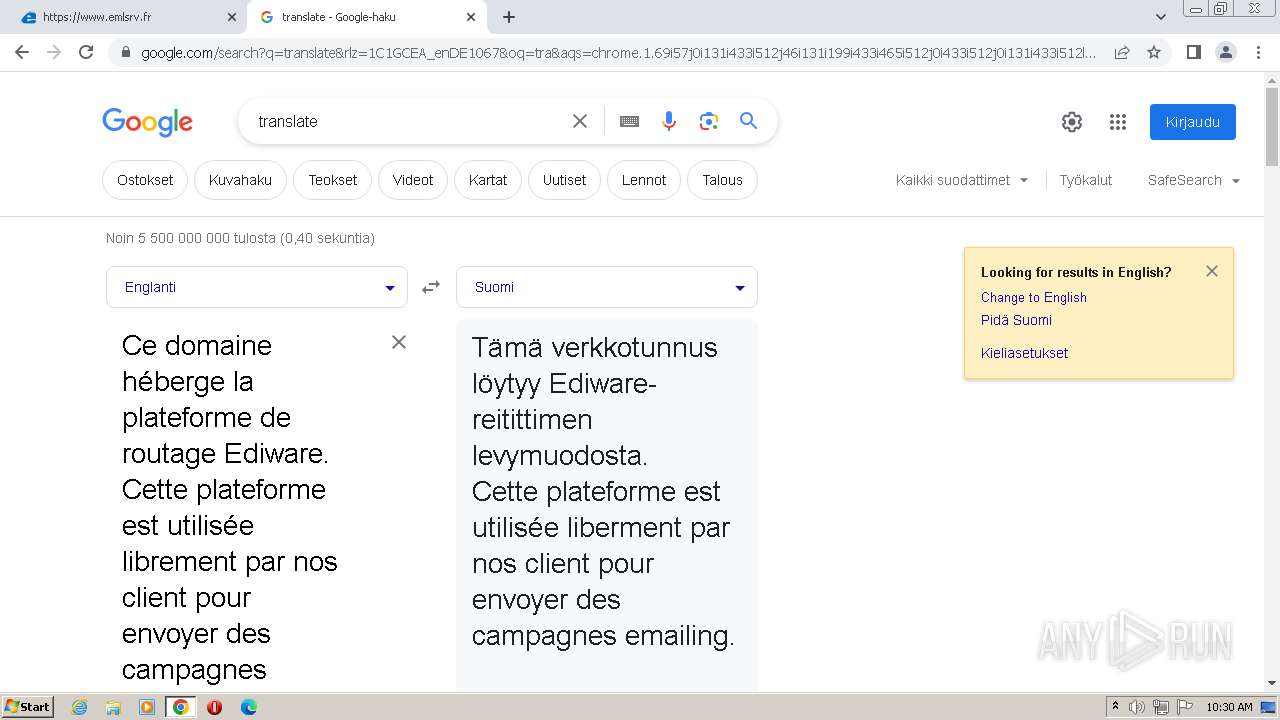Filter results by Uutiset
1280x720 pixels.
[x=565, y=180]
